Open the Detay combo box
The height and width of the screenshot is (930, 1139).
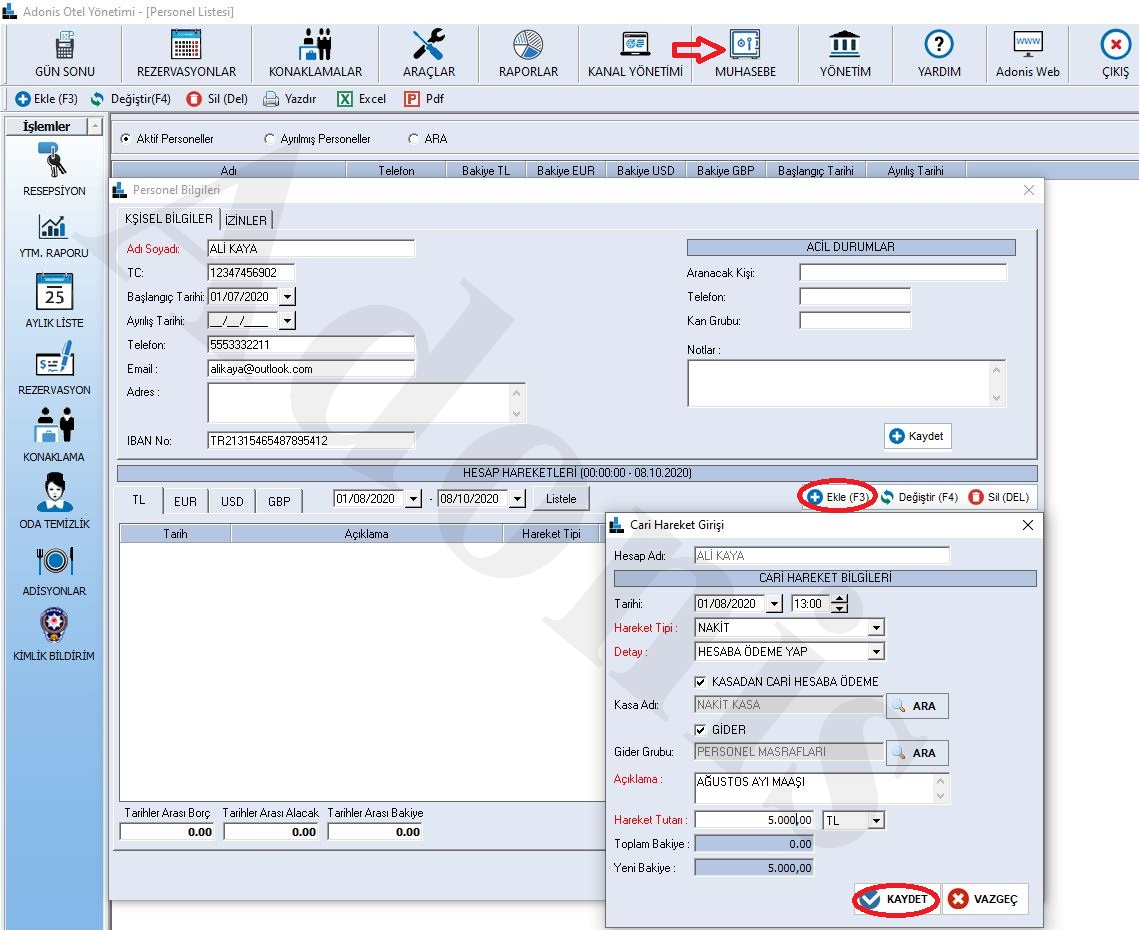tap(876, 652)
